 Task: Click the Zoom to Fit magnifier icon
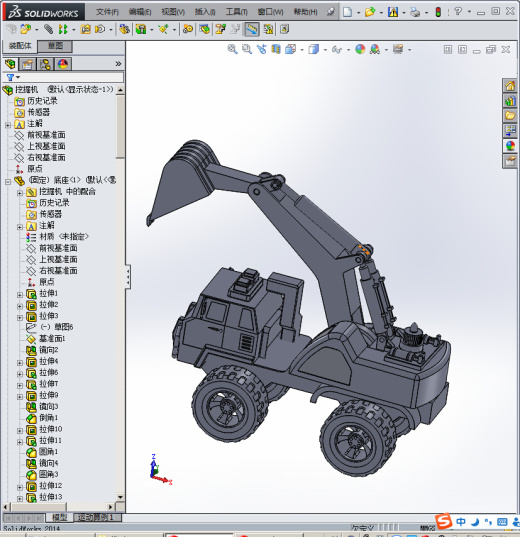point(232,49)
